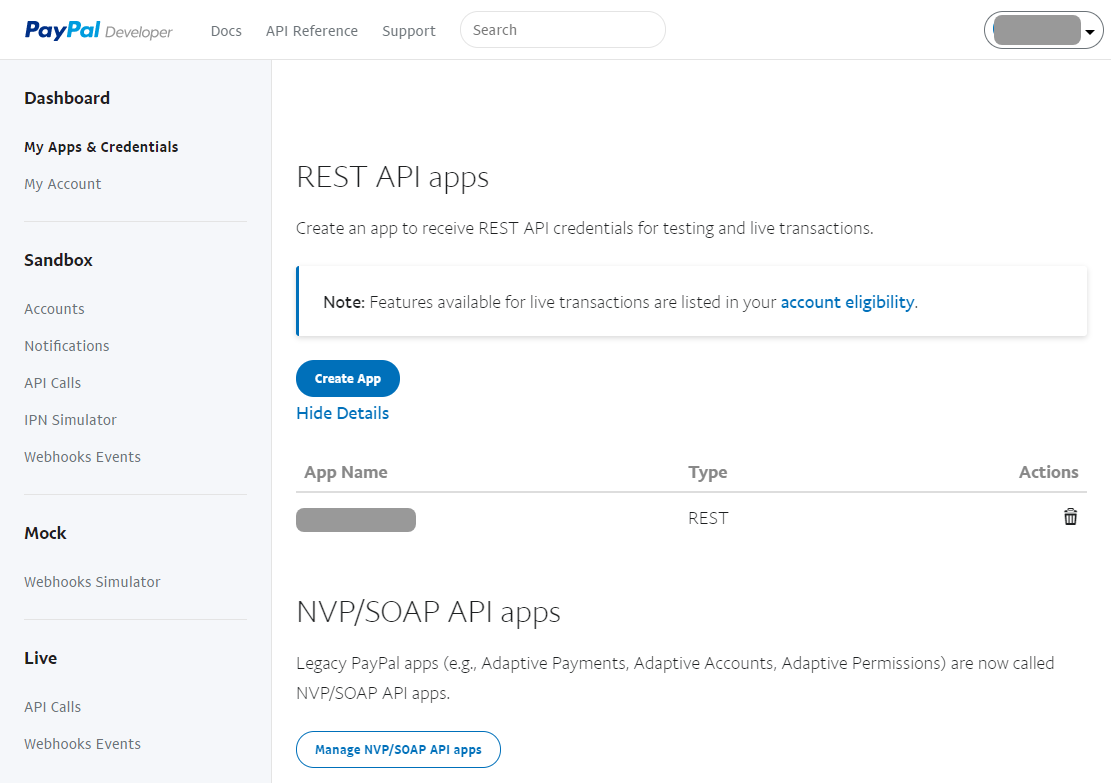
Task: Go to the Support page
Action: [x=408, y=31]
